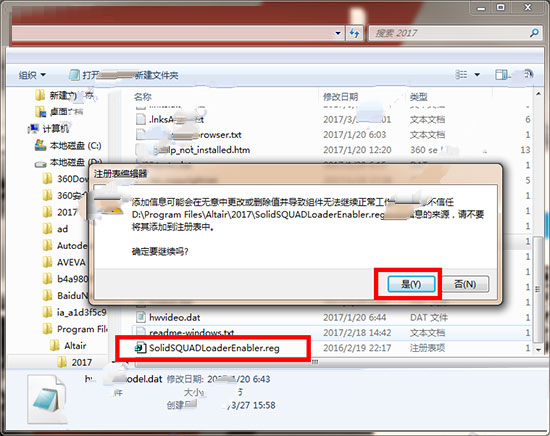Image resolution: width=550 pixels, height=436 pixels.
Task: Click the 打开 toolbar button
Action: point(84,75)
